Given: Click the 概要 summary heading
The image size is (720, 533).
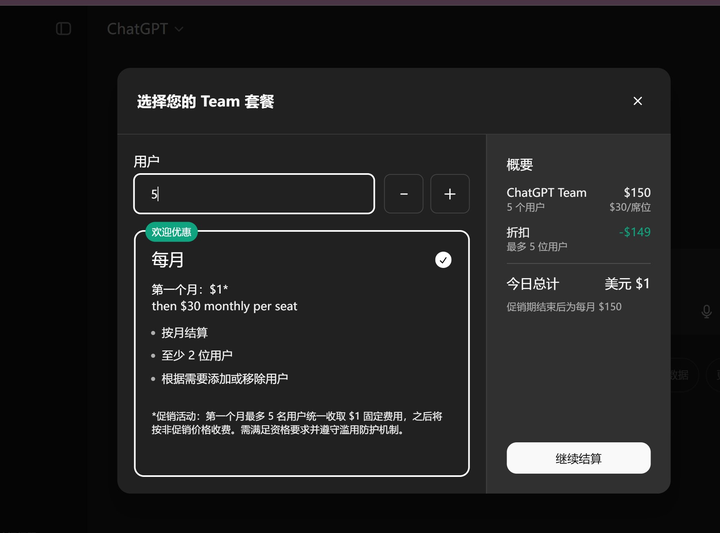Looking at the screenshot, I should 520,164.
